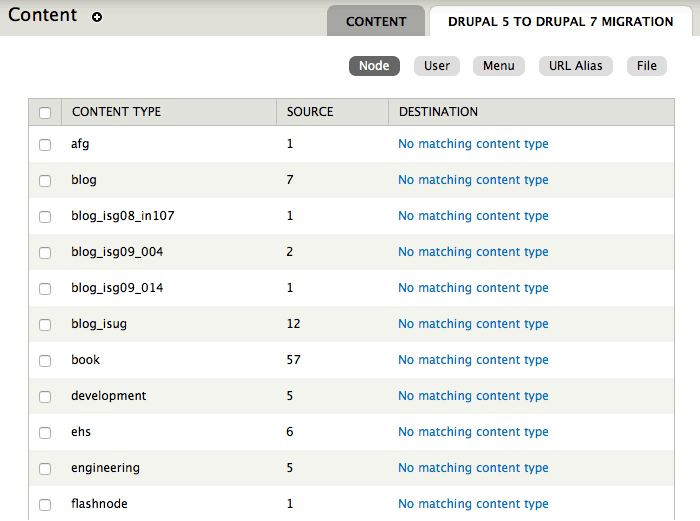Viewport: 700px width, 521px height.
Task: Open the Menu sub-tab
Action: pos(499,66)
